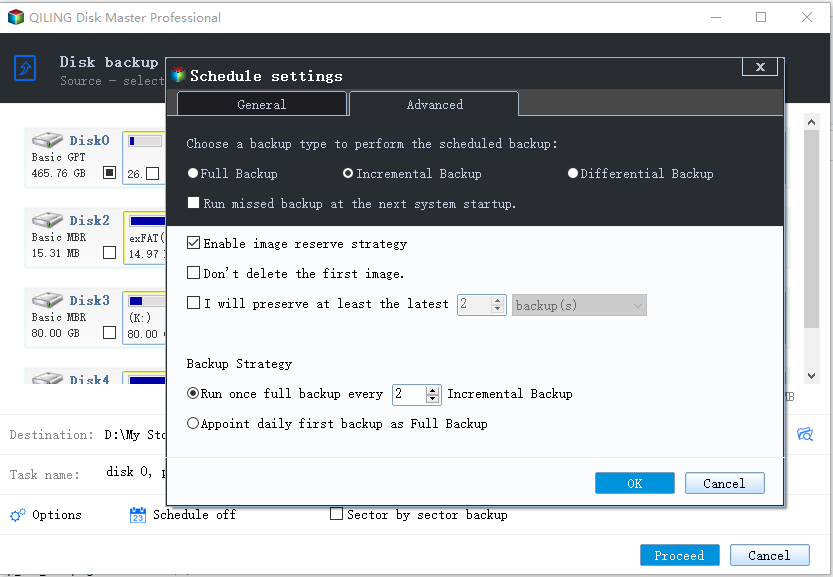Click the disk list scroll up arrow
Screen dimensions: 833x577
click(x=811, y=122)
